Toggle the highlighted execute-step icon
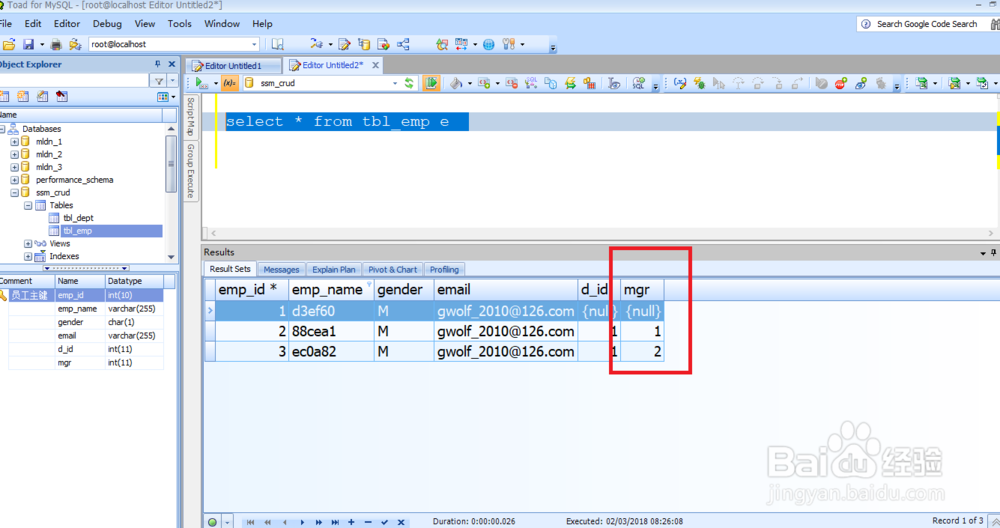The image size is (1000, 528). [x=431, y=83]
